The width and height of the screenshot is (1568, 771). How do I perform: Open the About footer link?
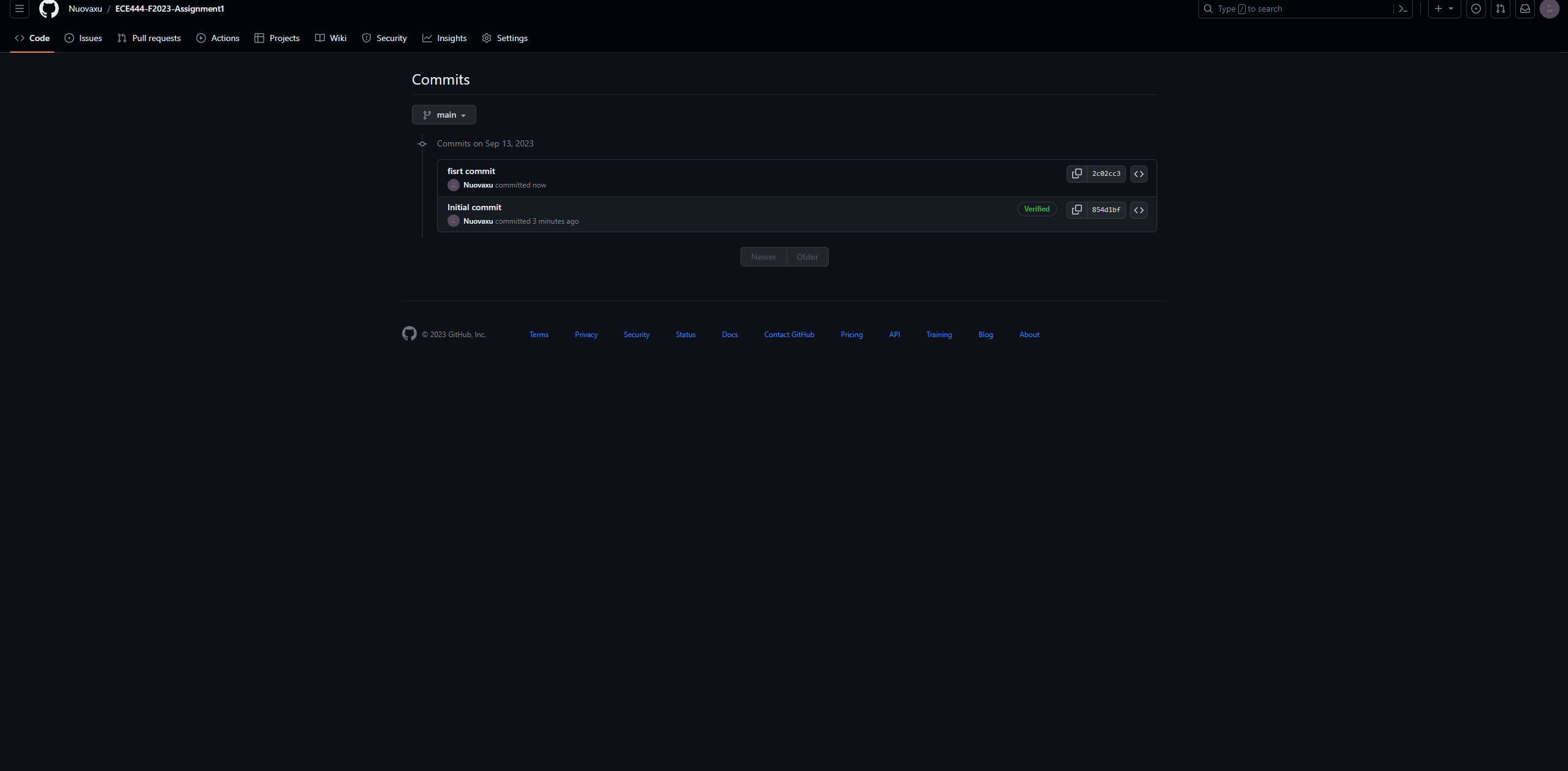[x=1029, y=335]
